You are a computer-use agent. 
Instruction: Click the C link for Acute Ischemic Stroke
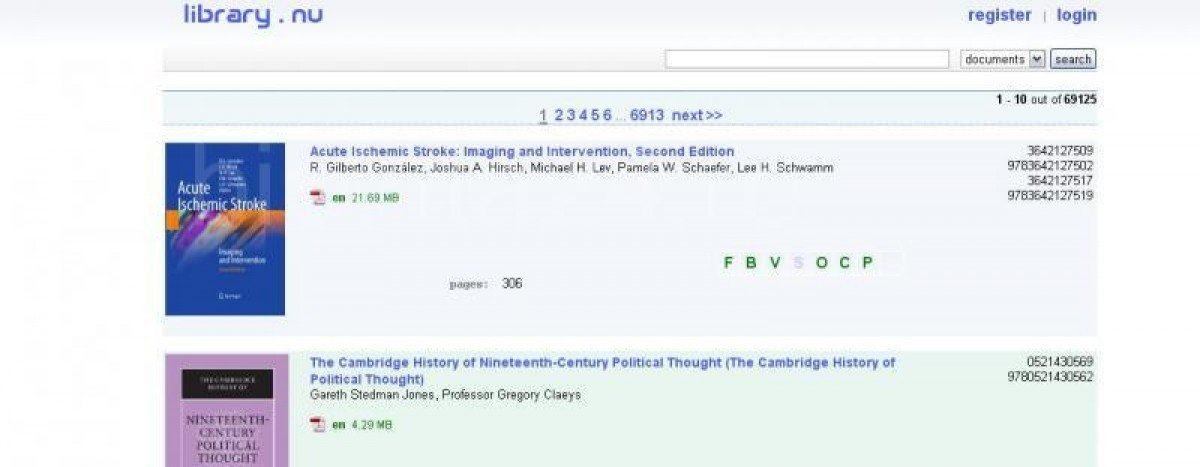844,263
